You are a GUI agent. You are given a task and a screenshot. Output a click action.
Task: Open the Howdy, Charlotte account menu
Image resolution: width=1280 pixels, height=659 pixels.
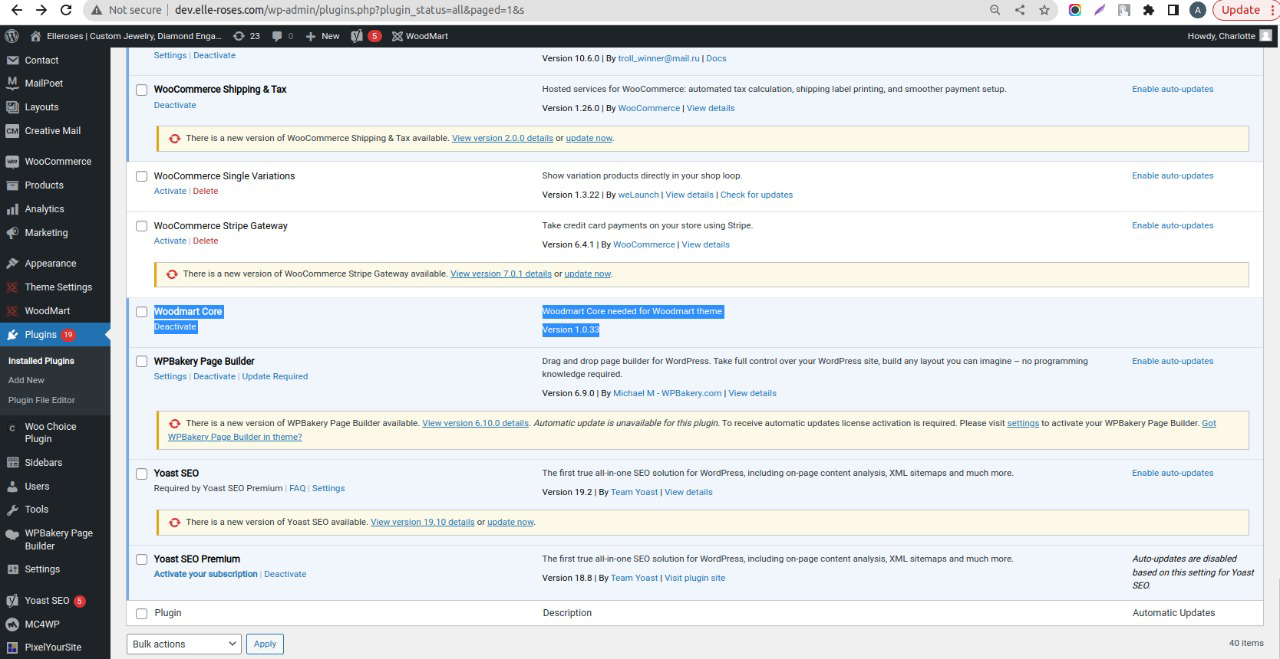coord(1229,36)
